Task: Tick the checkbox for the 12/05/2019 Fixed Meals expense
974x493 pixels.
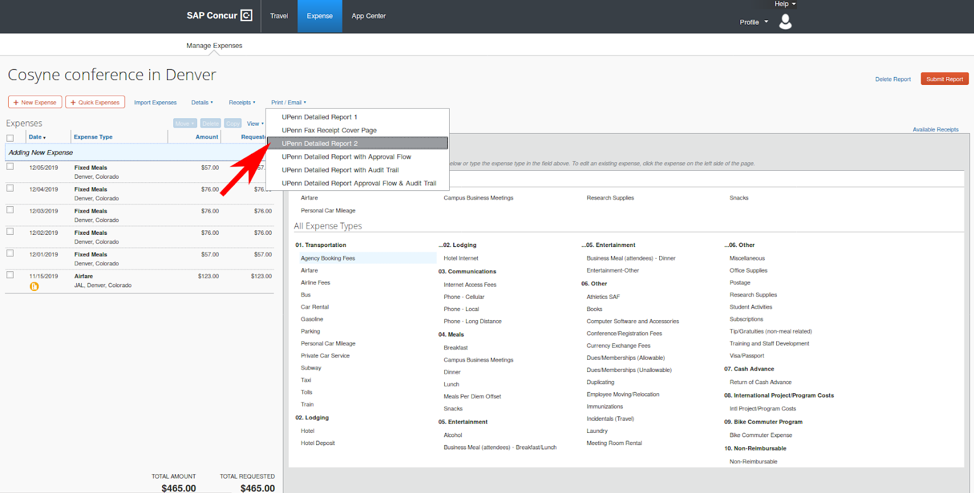Action: point(10,166)
